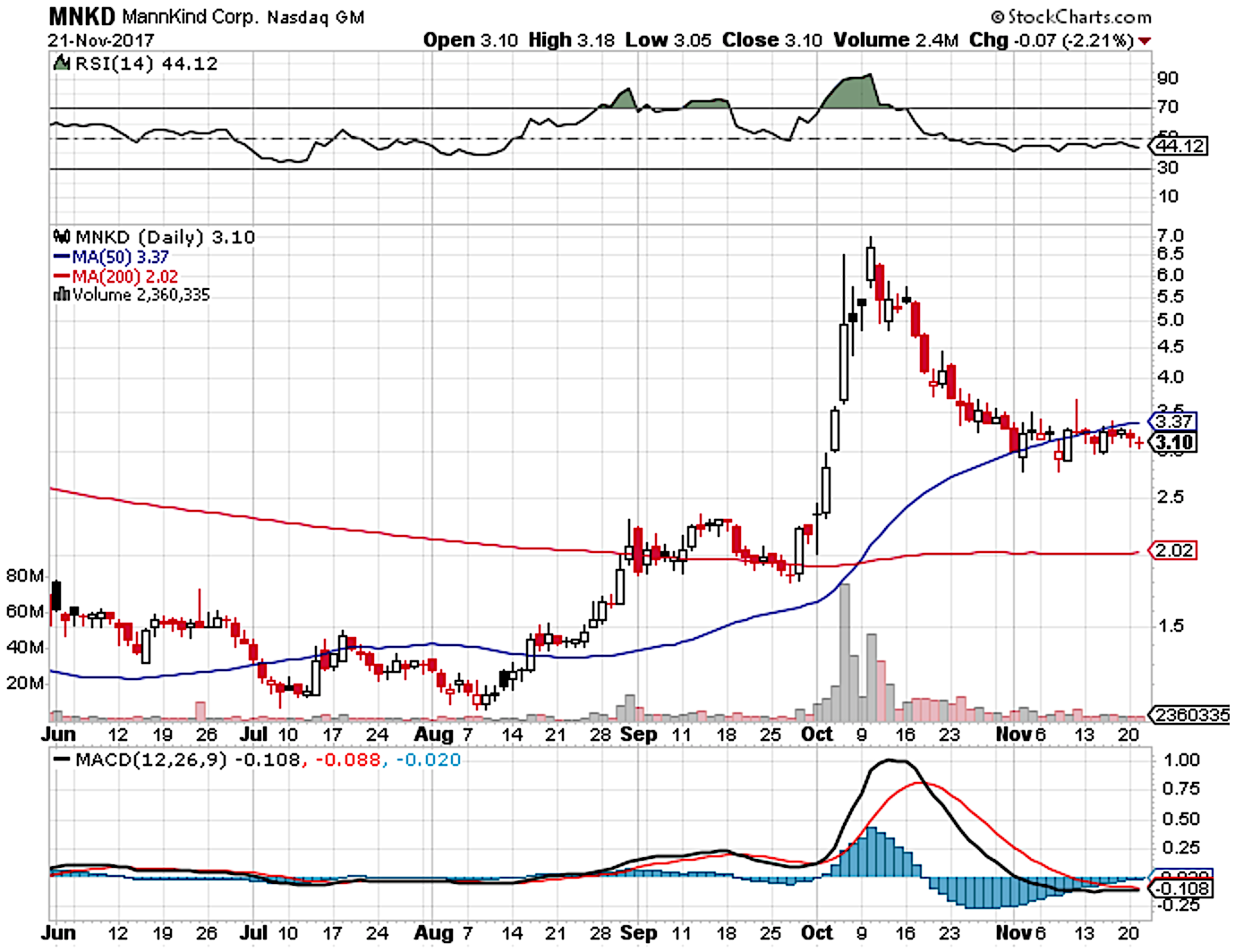Click the 4.0 price axis label
The height and width of the screenshot is (952, 1235).
pos(1171,377)
